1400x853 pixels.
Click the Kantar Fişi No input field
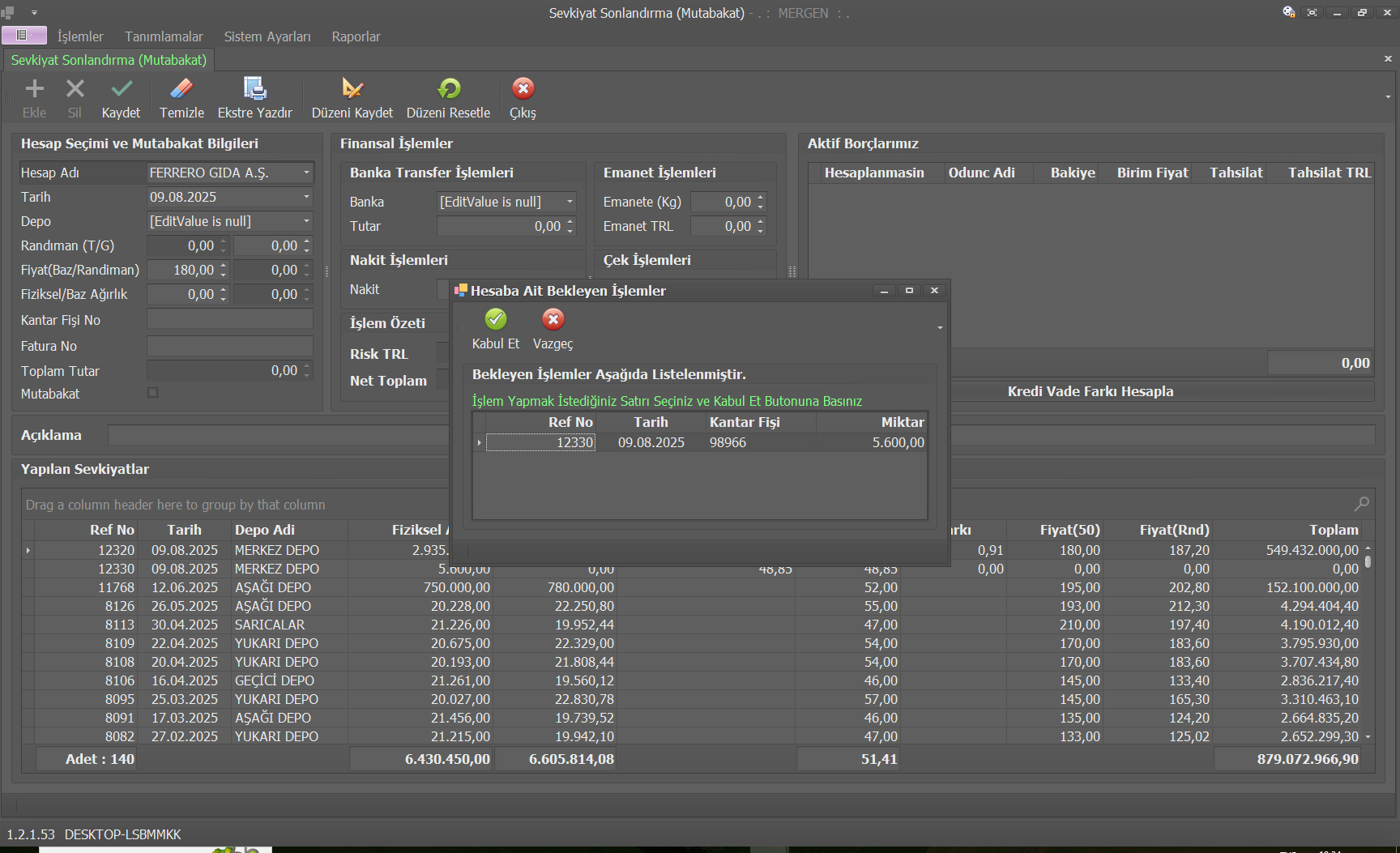click(x=229, y=320)
